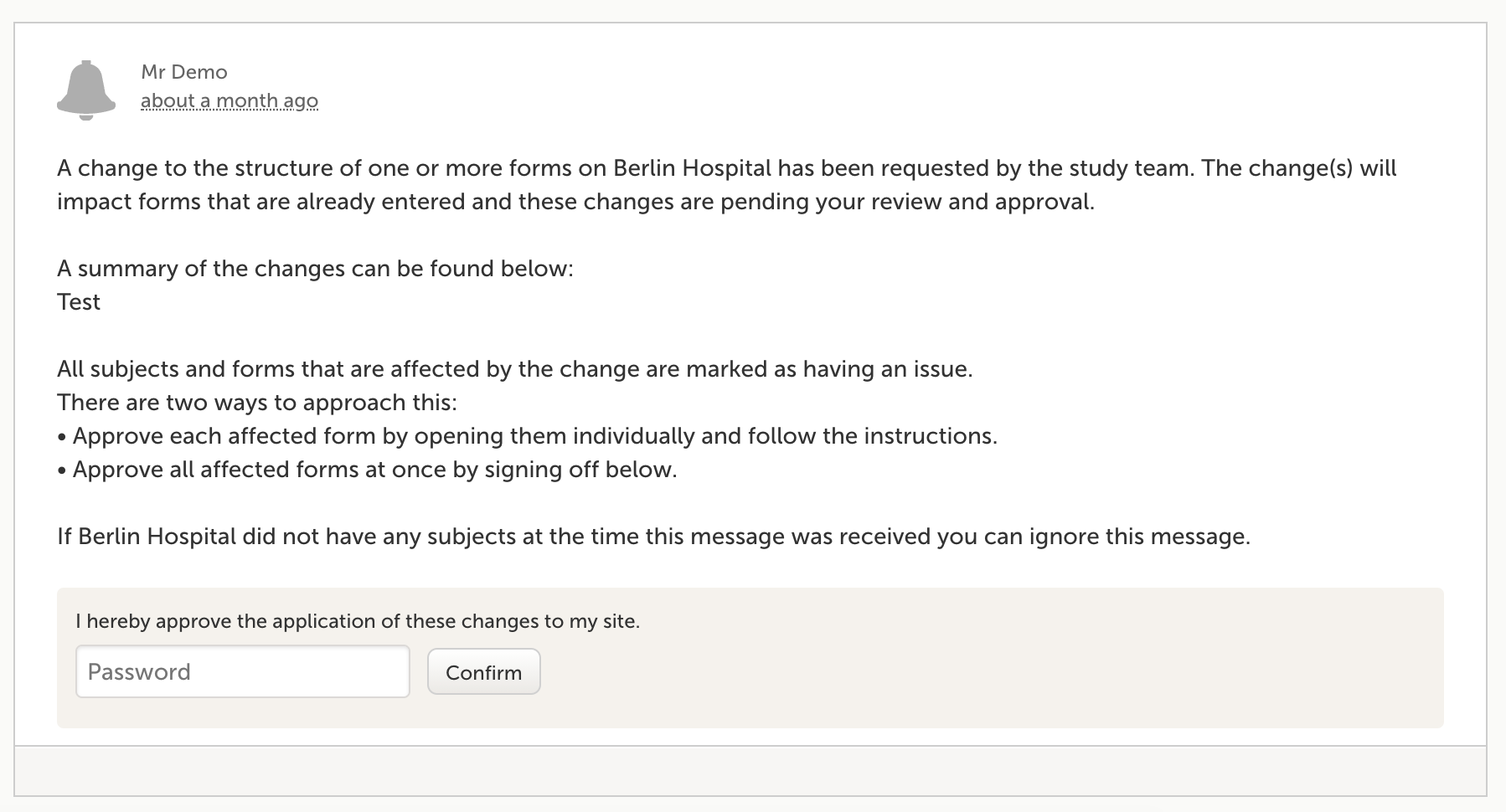
Task: Click the 'about a month ago' timestamp
Action: coord(230,101)
